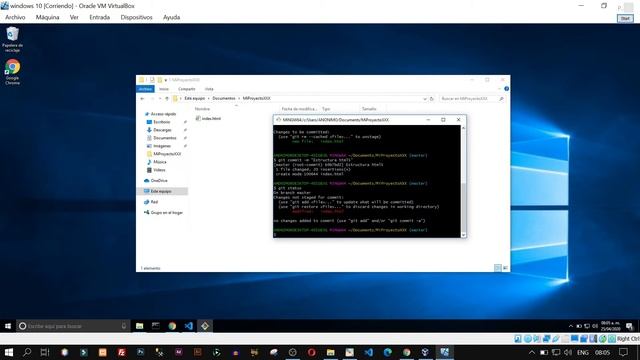
Task: Select VirtualBox icon on host taskbar
Action: pyautogui.click(x=444, y=352)
